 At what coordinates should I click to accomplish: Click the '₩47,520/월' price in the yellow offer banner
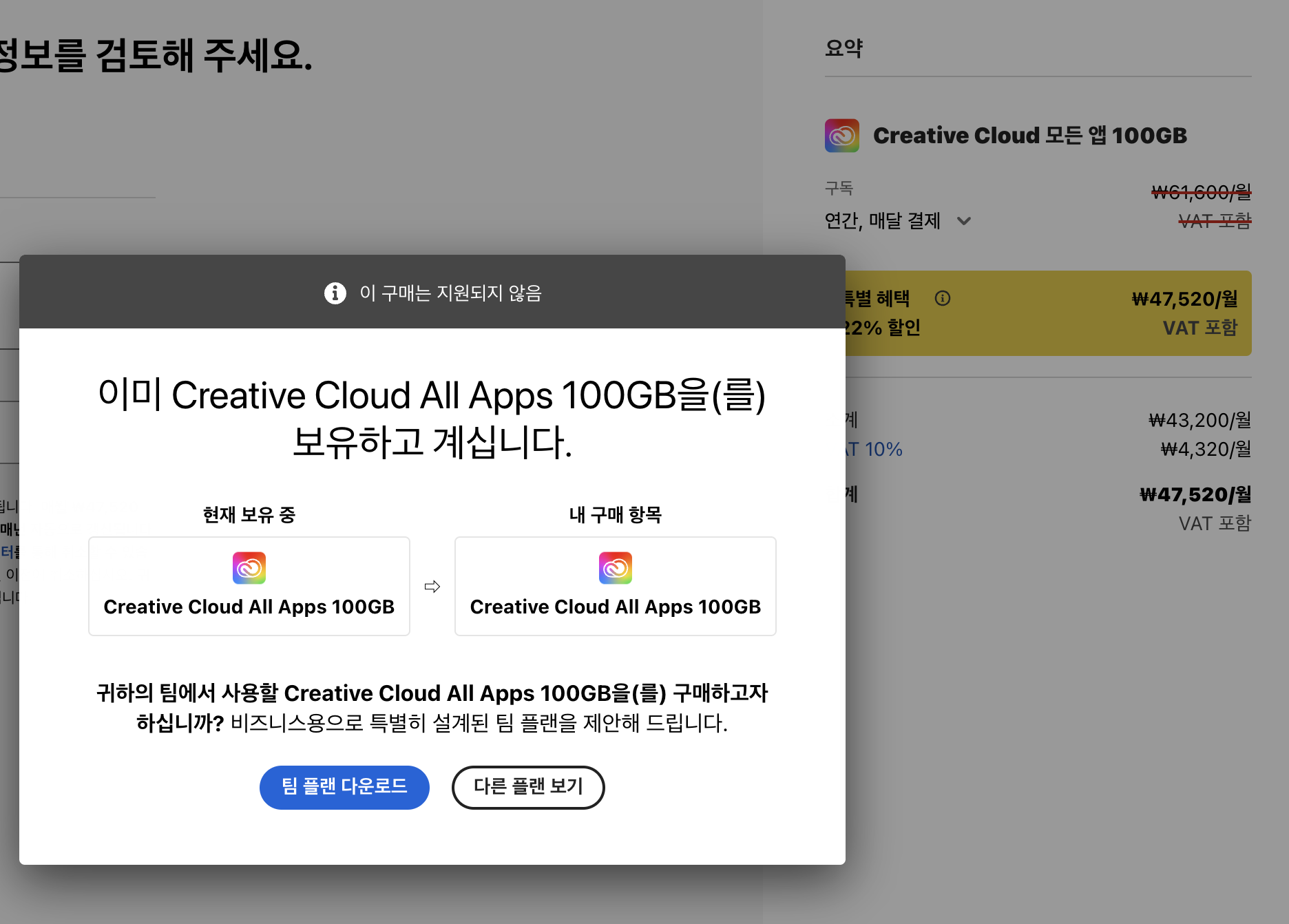click(x=1185, y=299)
